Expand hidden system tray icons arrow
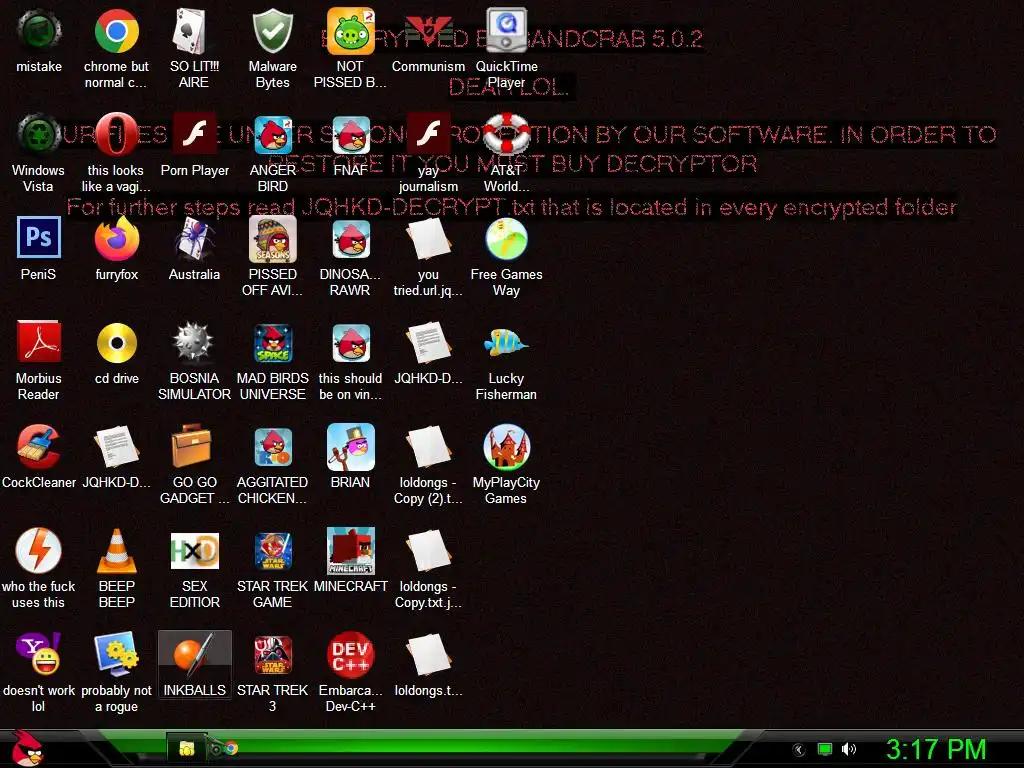 [x=799, y=750]
